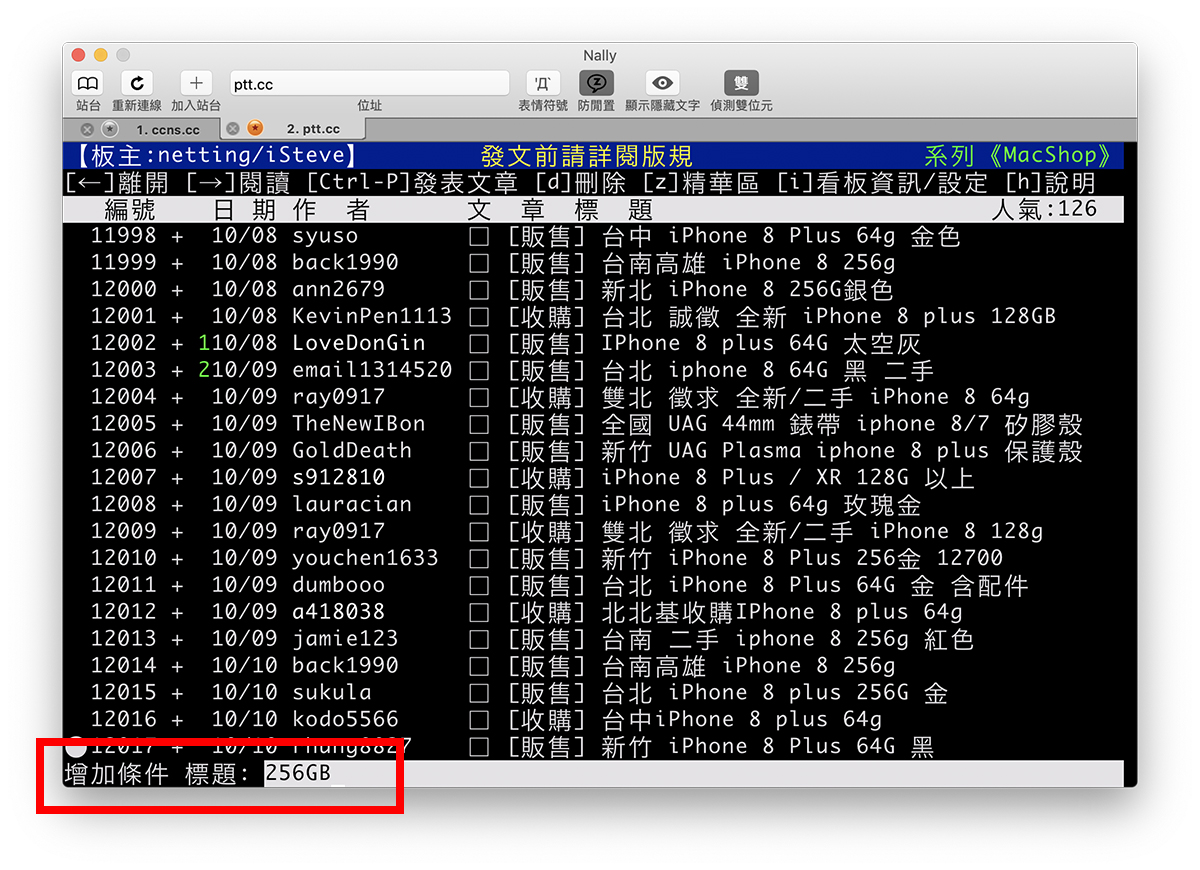Select post 11999 台南高雄 iPhone 8 256g

pos(593,263)
